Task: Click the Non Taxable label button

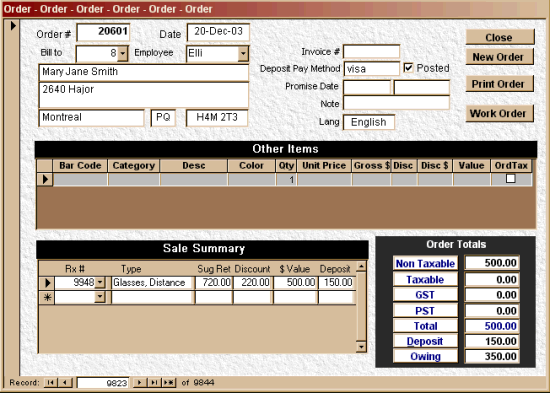Action: tap(425, 263)
